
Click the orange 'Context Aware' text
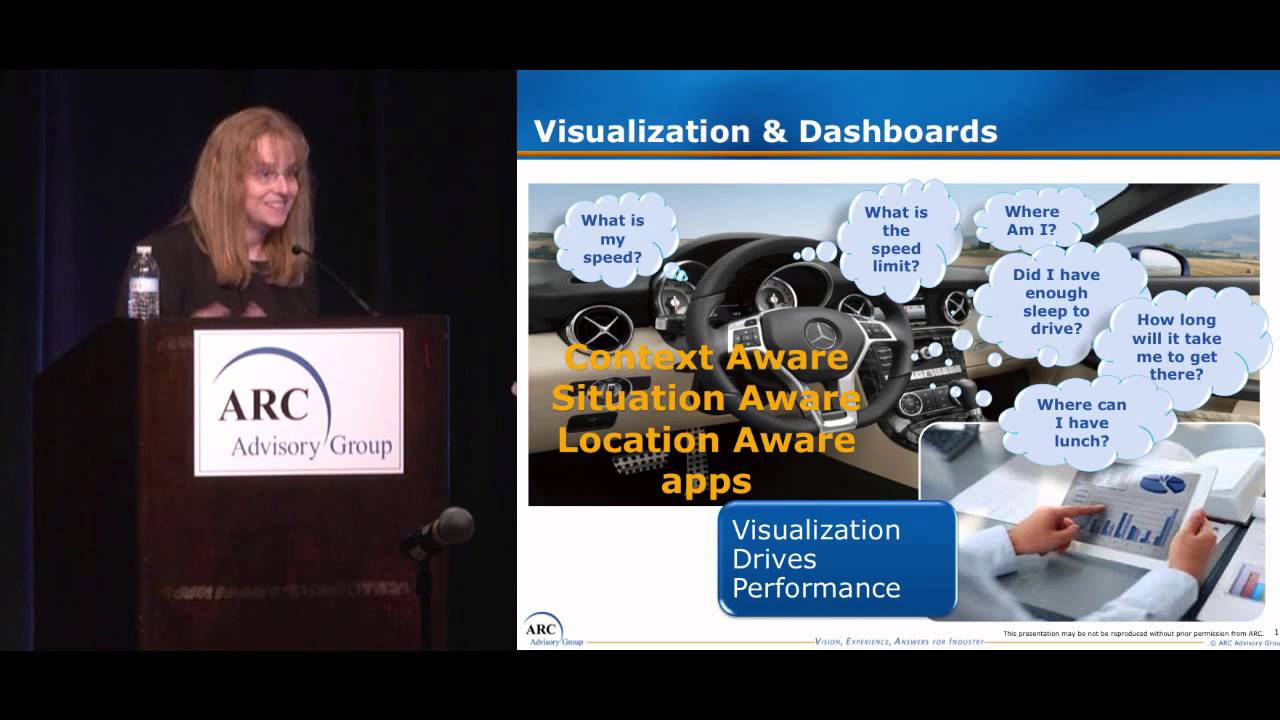706,357
